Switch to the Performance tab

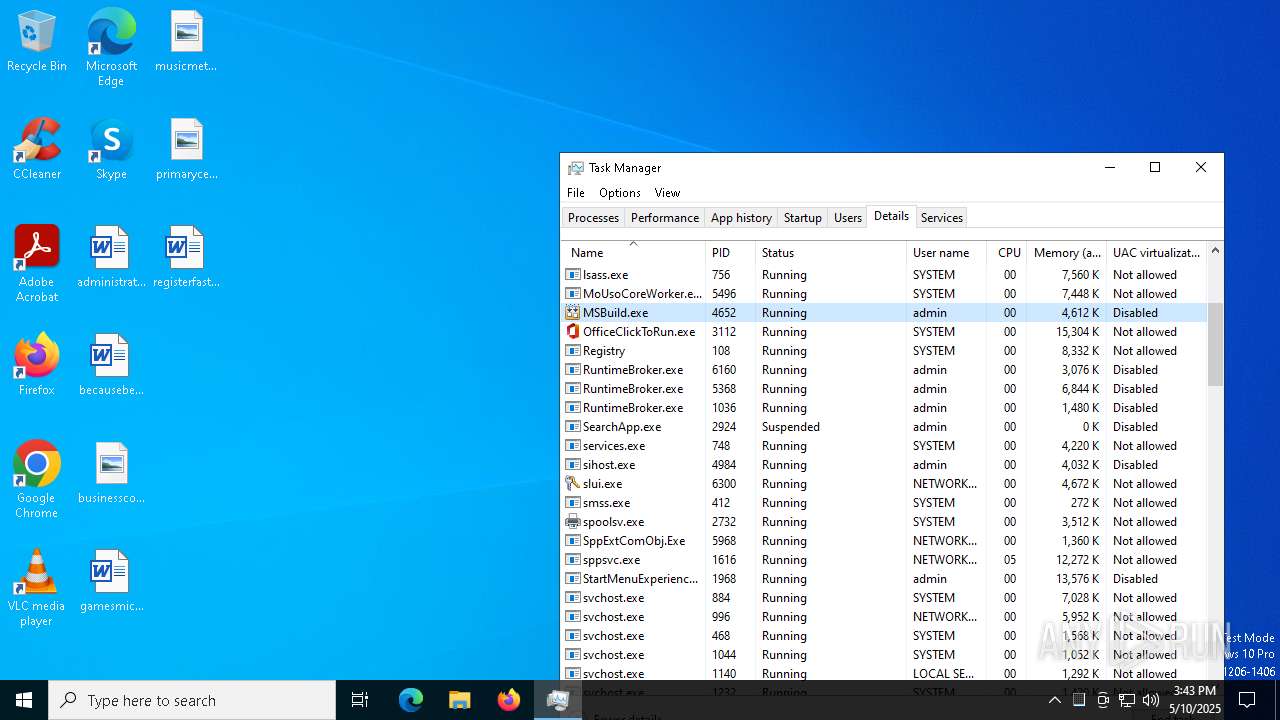[x=665, y=218]
